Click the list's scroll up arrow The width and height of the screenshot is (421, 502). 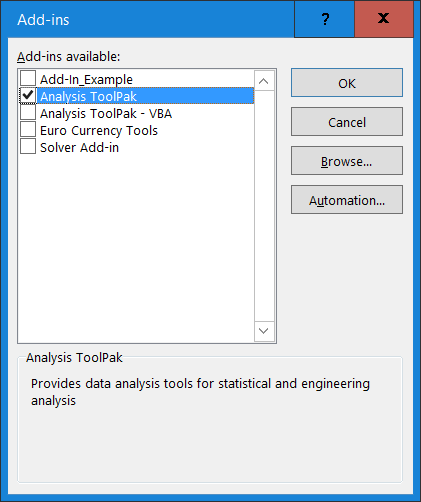[x=264, y=81]
